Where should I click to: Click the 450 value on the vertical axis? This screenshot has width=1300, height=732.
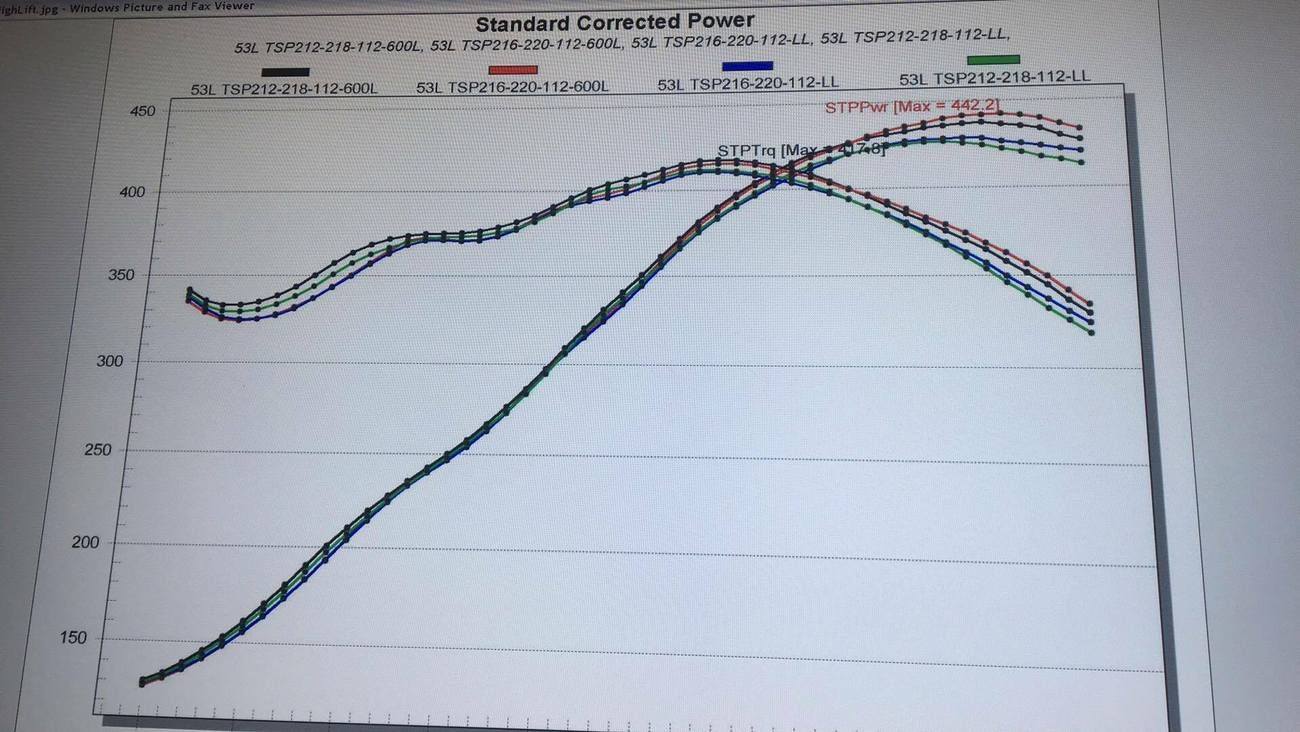143,111
